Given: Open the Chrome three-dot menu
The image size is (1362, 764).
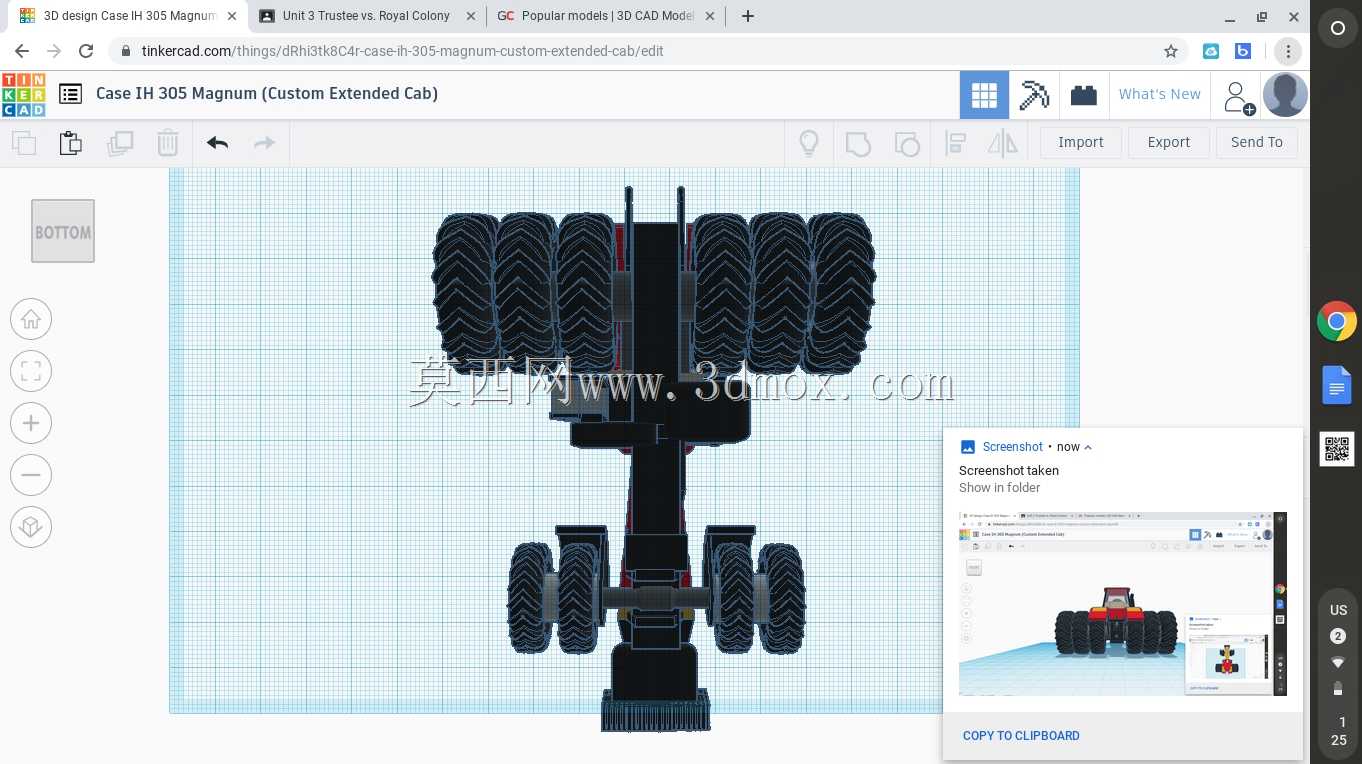Looking at the screenshot, I should click(x=1288, y=51).
